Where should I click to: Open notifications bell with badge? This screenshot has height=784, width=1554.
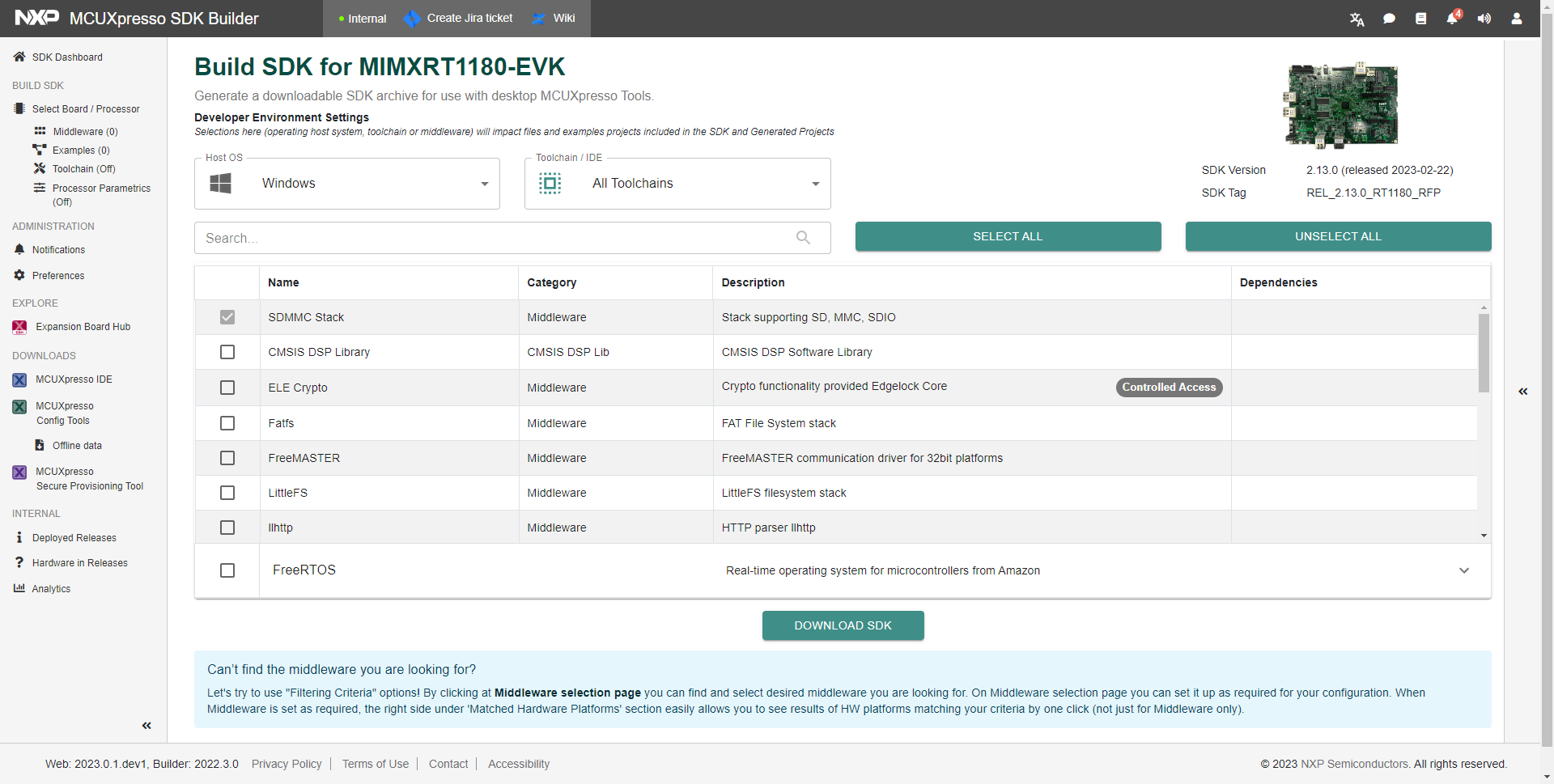pyautogui.click(x=1452, y=19)
